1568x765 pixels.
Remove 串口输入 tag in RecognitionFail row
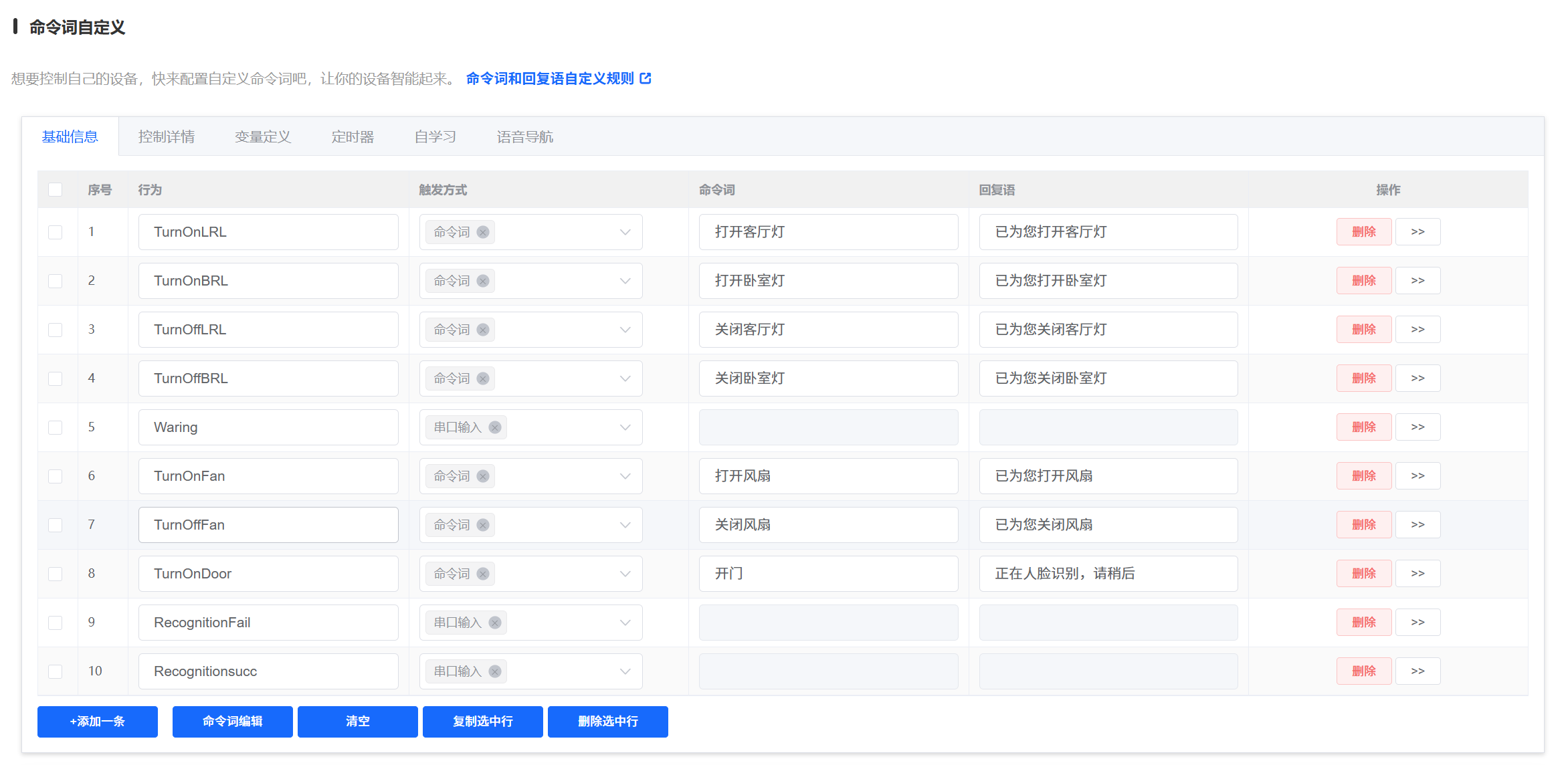(x=495, y=623)
